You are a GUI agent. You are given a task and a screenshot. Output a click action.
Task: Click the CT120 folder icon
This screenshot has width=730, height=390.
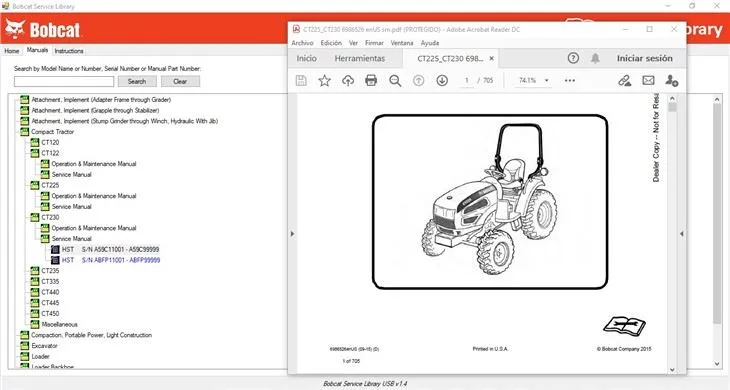34,142
